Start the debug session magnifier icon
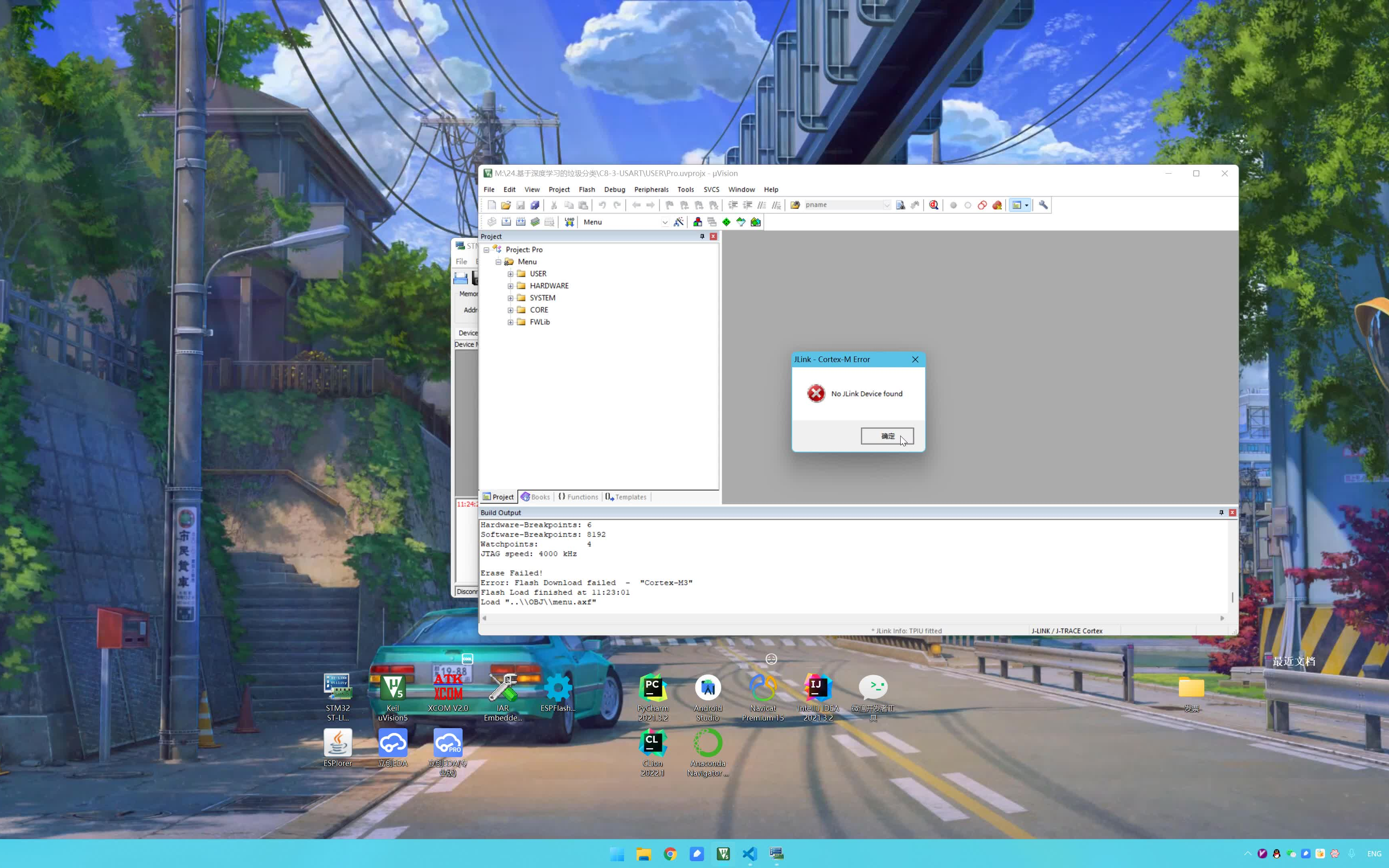 (x=934, y=205)
